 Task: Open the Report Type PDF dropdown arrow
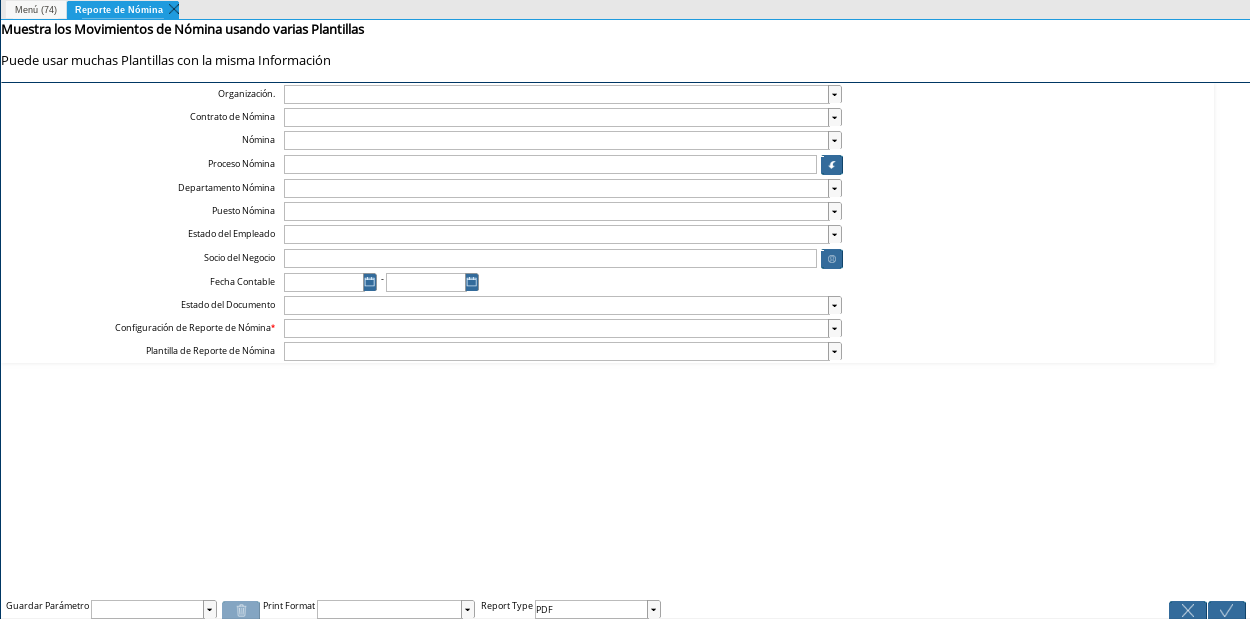(654, 610)
